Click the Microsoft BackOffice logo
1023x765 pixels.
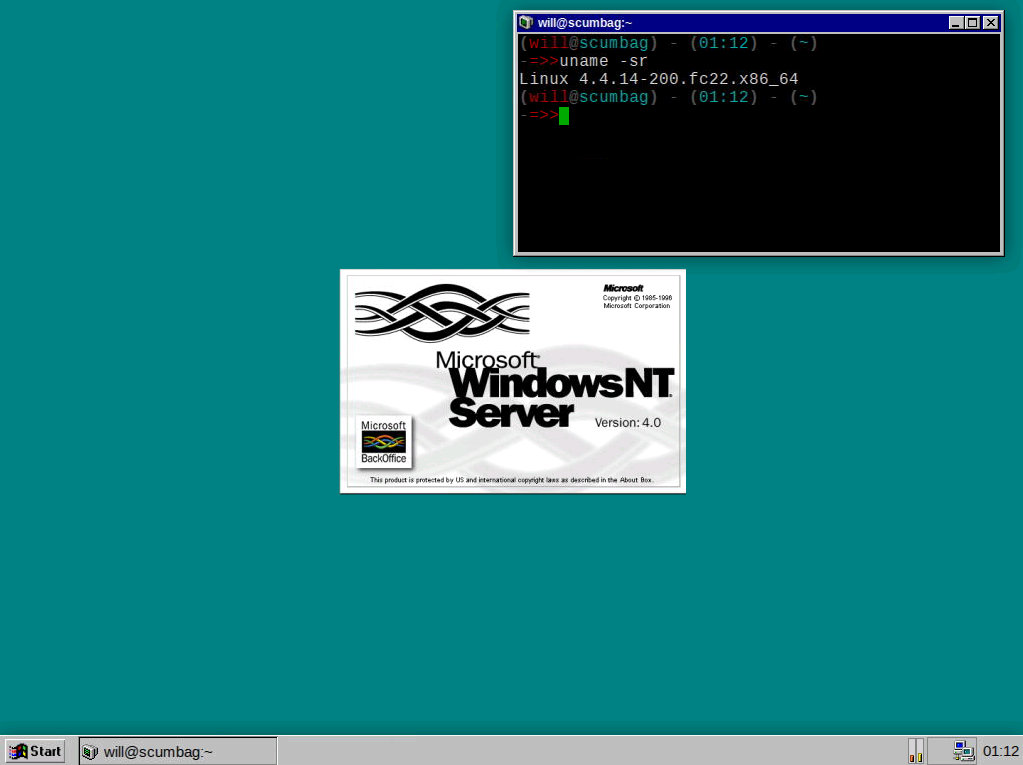pyautogui.click(x=383, y=441)
